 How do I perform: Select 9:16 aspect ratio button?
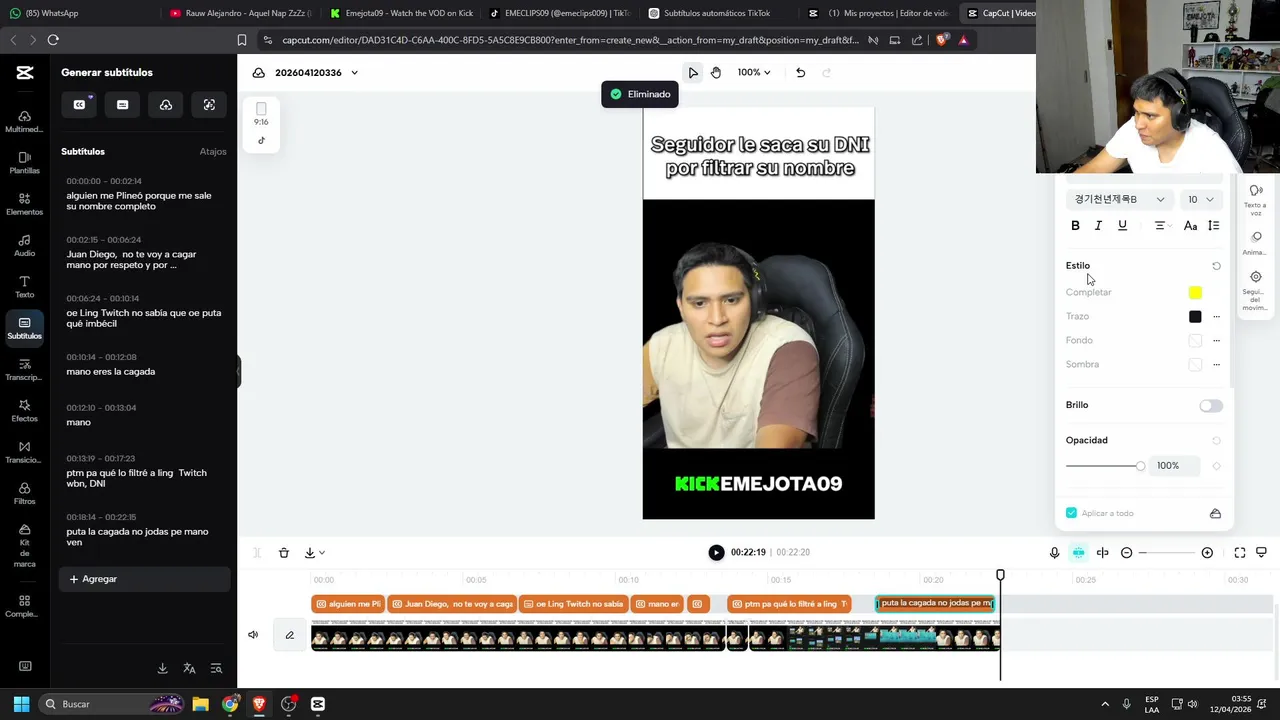[261, 114]
